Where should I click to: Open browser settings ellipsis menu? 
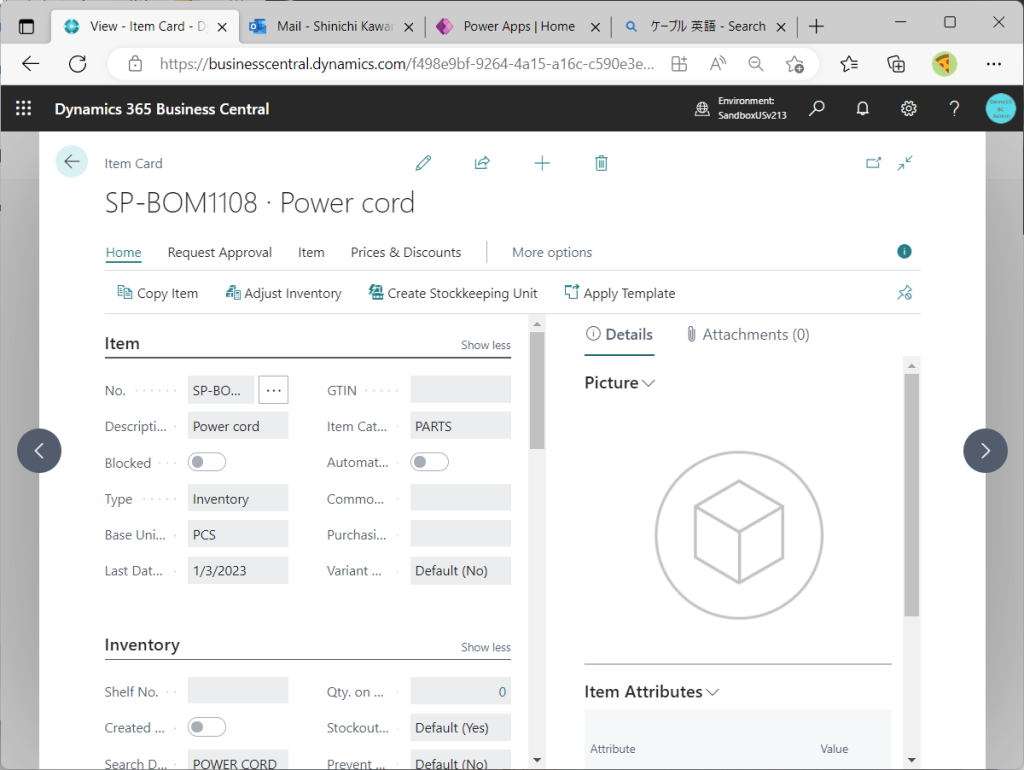click(994, 64)
